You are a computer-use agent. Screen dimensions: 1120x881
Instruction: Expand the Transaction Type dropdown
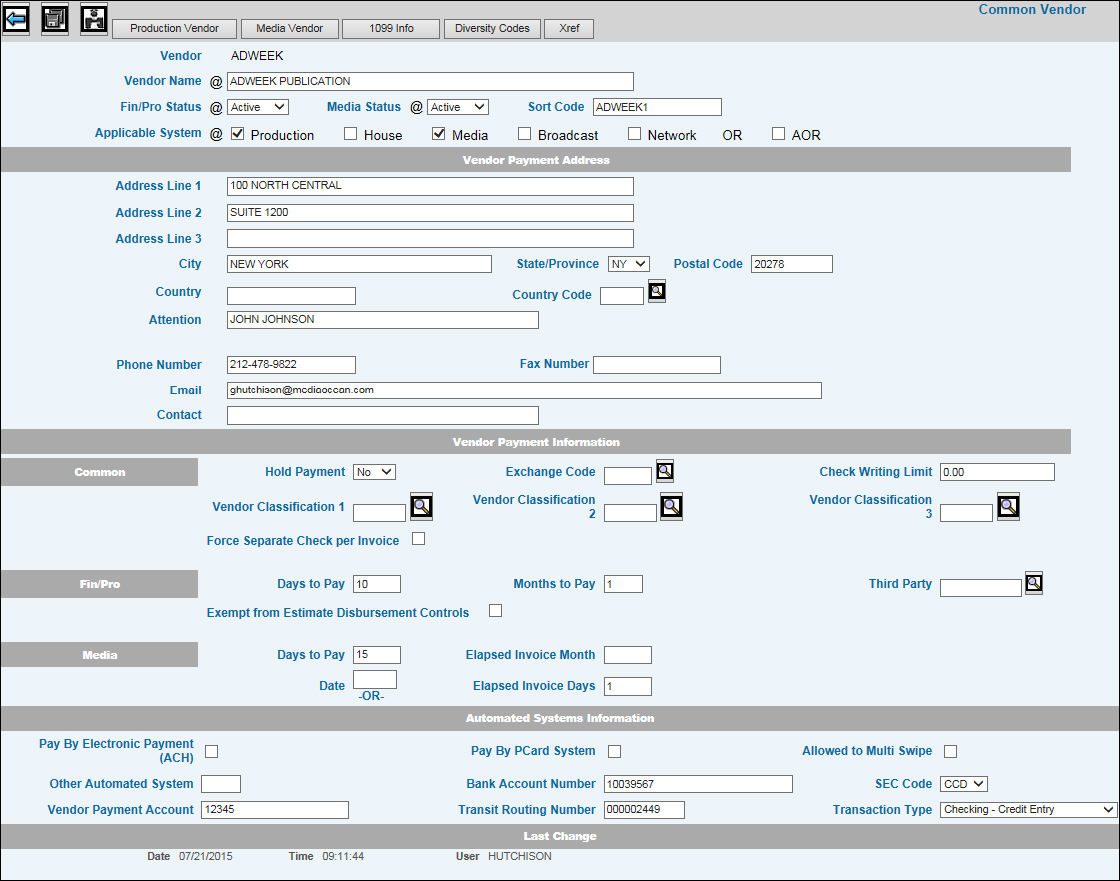coord(1029,810)
